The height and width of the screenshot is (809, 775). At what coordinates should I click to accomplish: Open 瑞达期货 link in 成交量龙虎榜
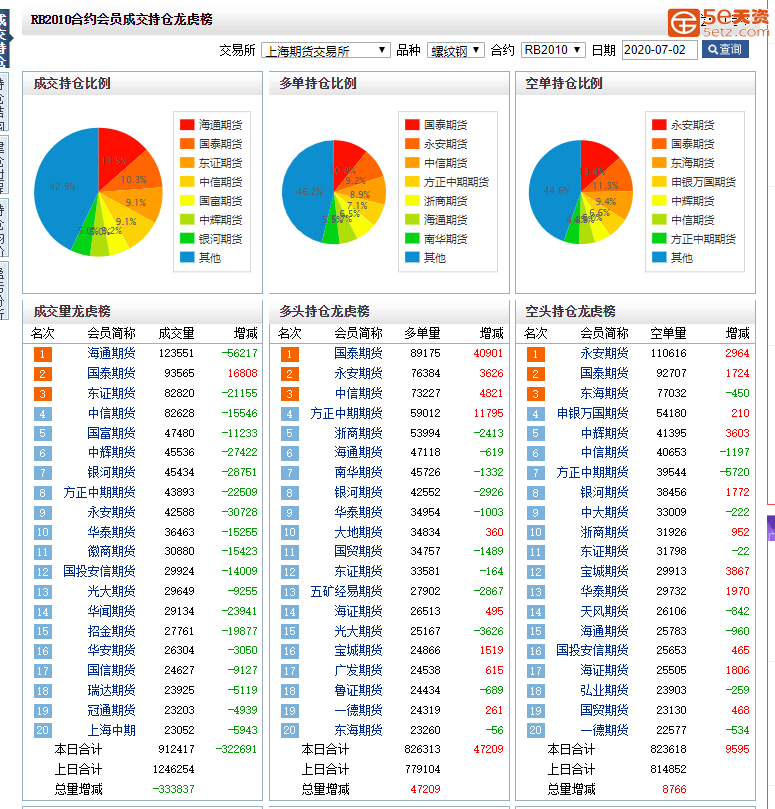tap(111, 691)
